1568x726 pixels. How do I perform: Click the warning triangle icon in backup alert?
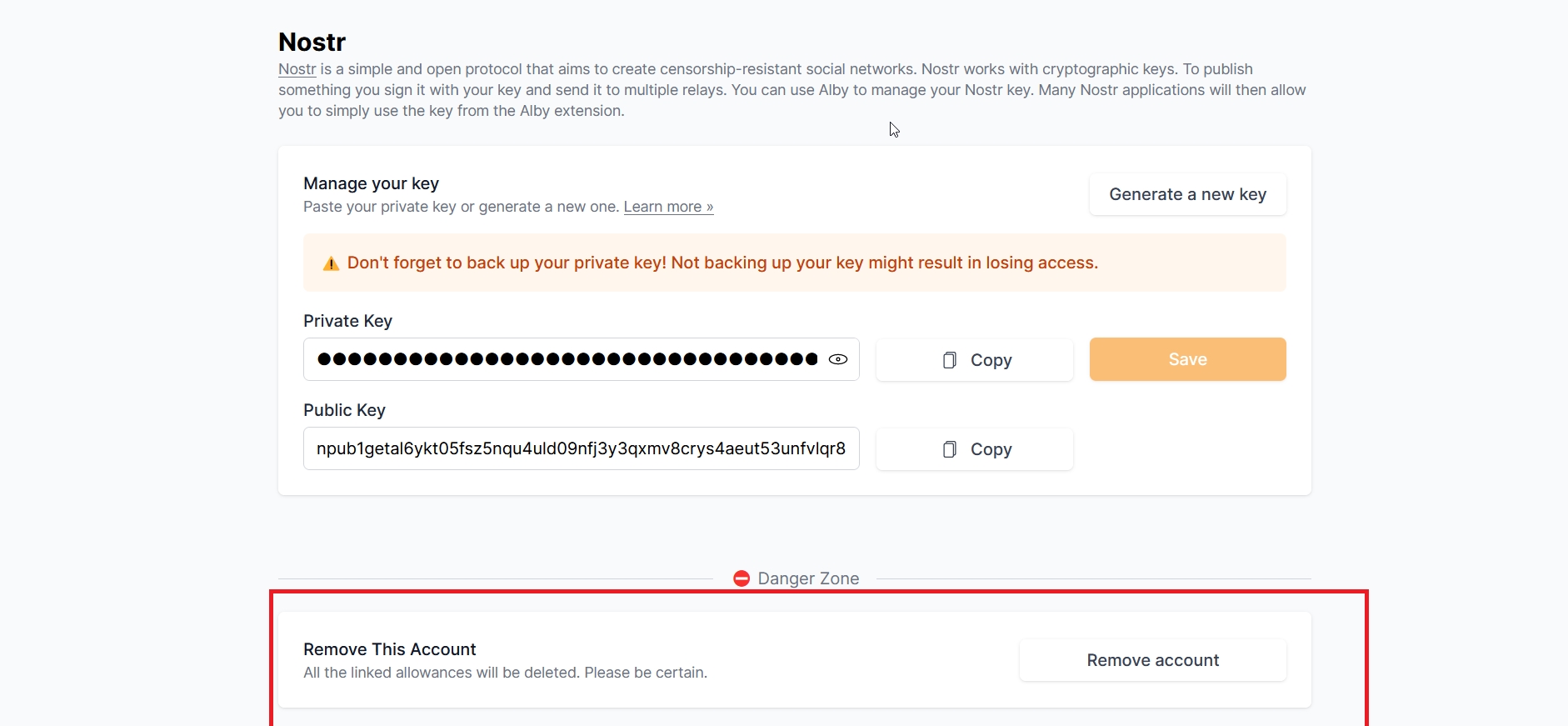331,263
